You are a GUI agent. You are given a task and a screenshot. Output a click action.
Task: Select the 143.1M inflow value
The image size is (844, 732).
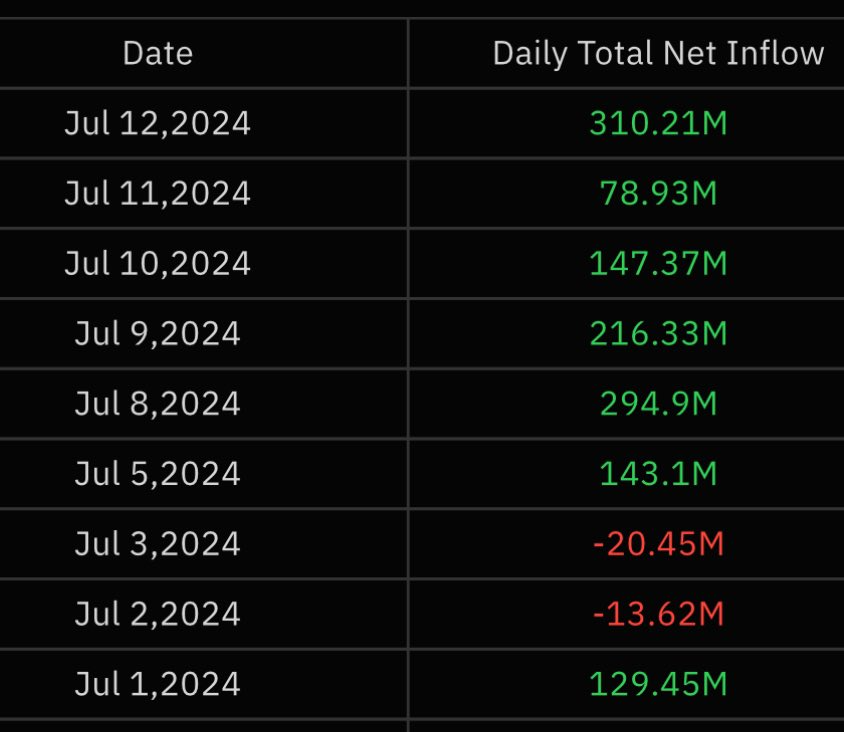[658, 474]
